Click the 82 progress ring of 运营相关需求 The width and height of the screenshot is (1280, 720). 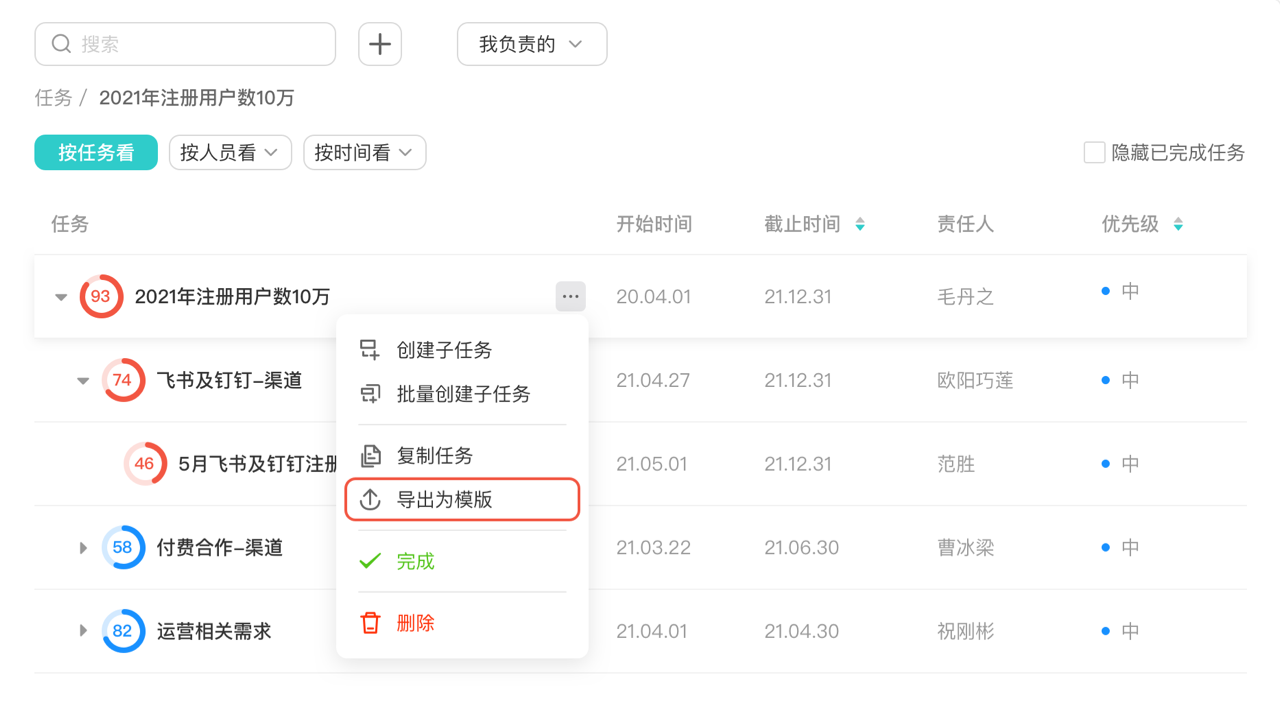point(123,631)
